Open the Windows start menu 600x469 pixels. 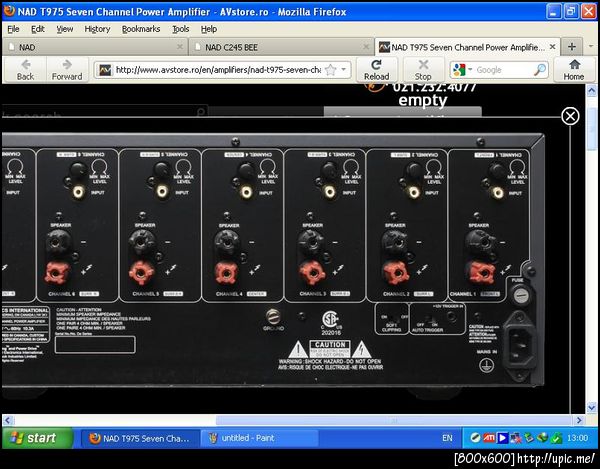tap(38, 438)
